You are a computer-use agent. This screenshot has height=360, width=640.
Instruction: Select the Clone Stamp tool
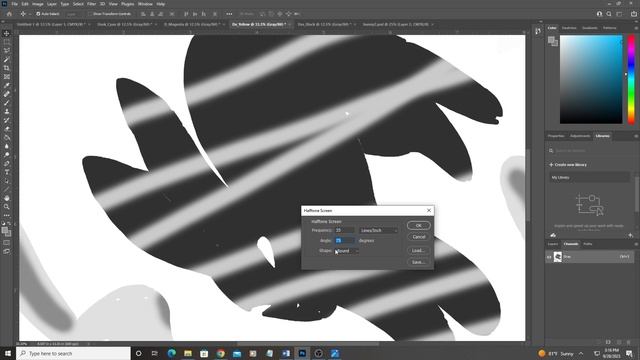click(7, 111)
